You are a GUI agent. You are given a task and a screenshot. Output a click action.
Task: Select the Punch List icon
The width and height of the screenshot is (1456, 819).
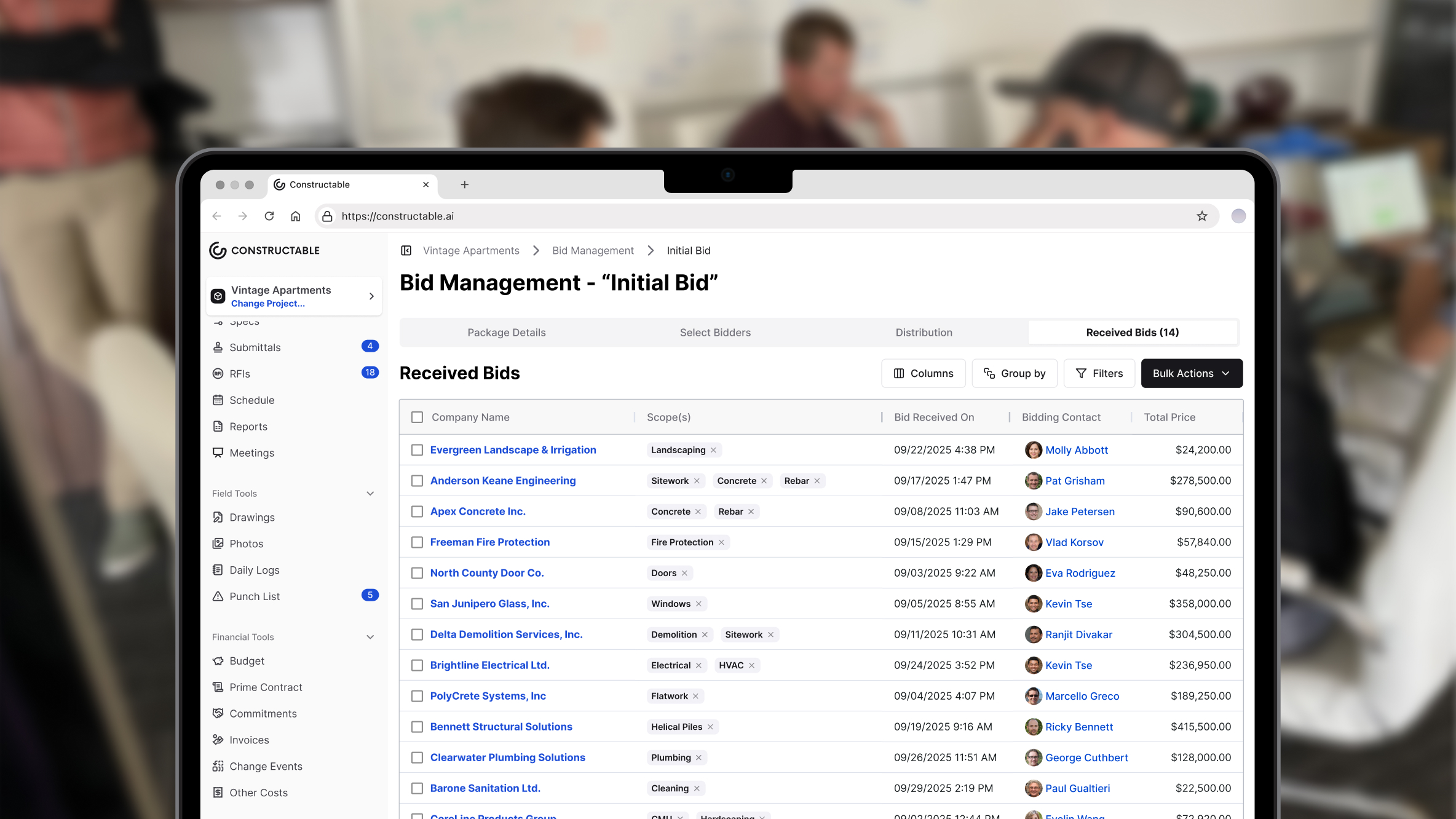tap(218, 596)
